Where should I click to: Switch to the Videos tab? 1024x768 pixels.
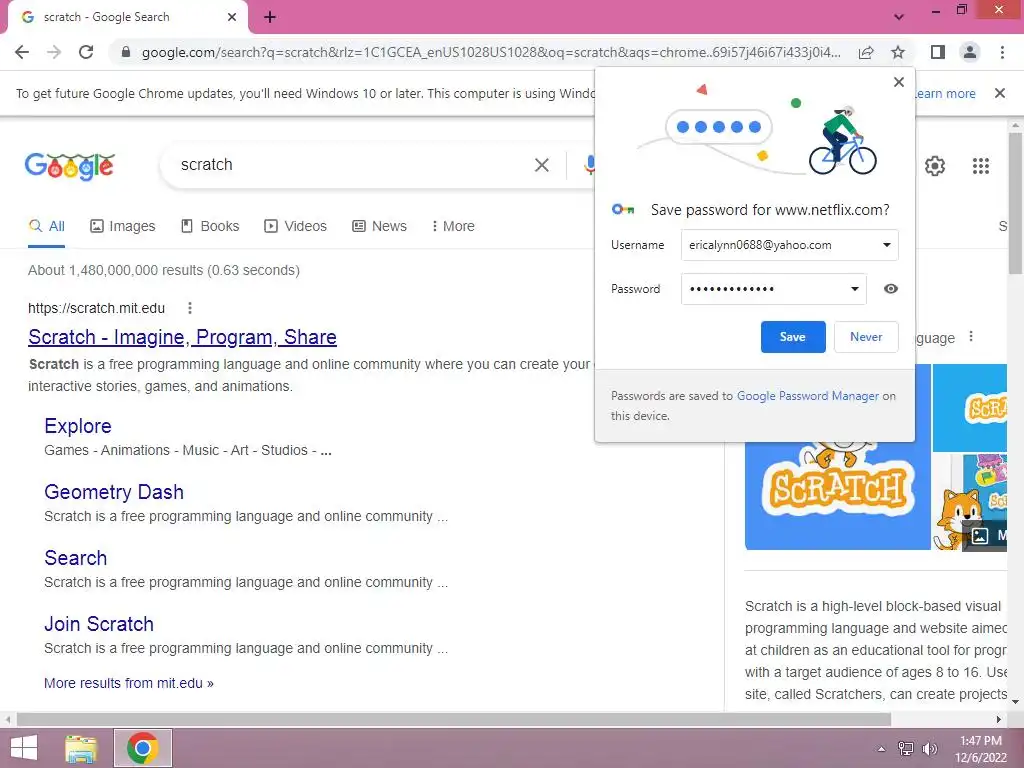(x=295, y=226)
